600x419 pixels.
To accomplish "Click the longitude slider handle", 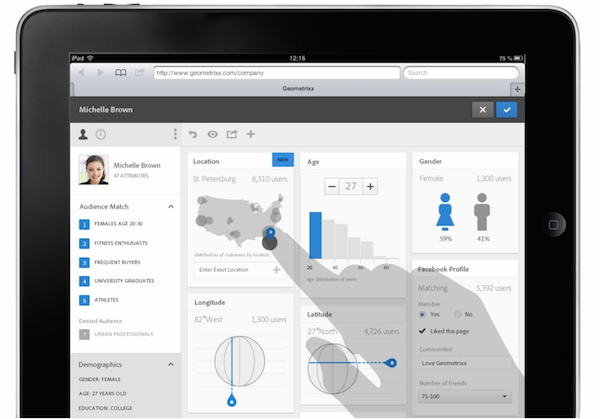I will 232,401.
